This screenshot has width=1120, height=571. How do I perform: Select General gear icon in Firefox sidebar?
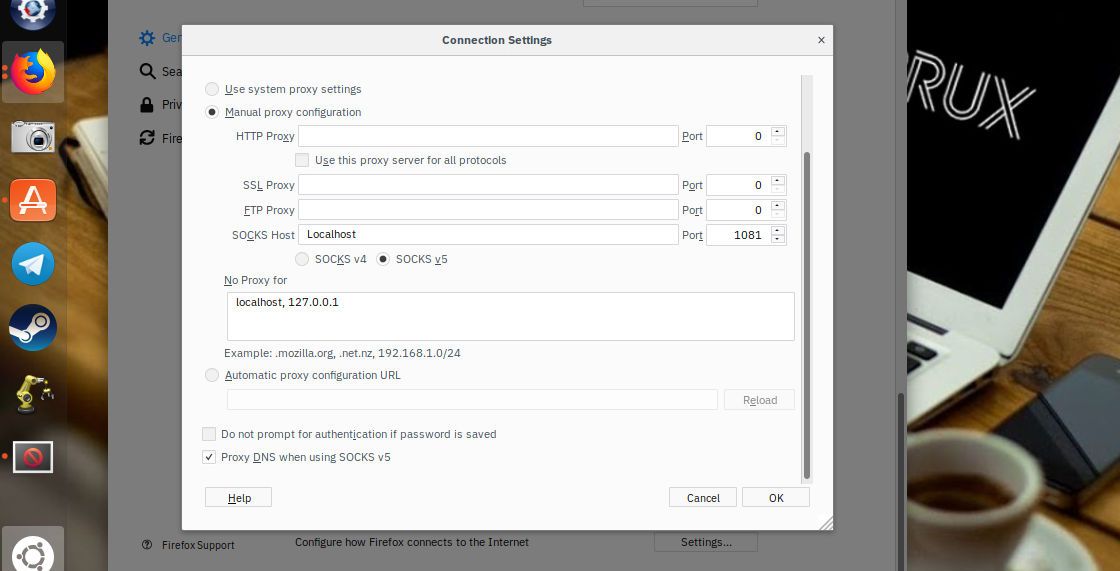146,38
